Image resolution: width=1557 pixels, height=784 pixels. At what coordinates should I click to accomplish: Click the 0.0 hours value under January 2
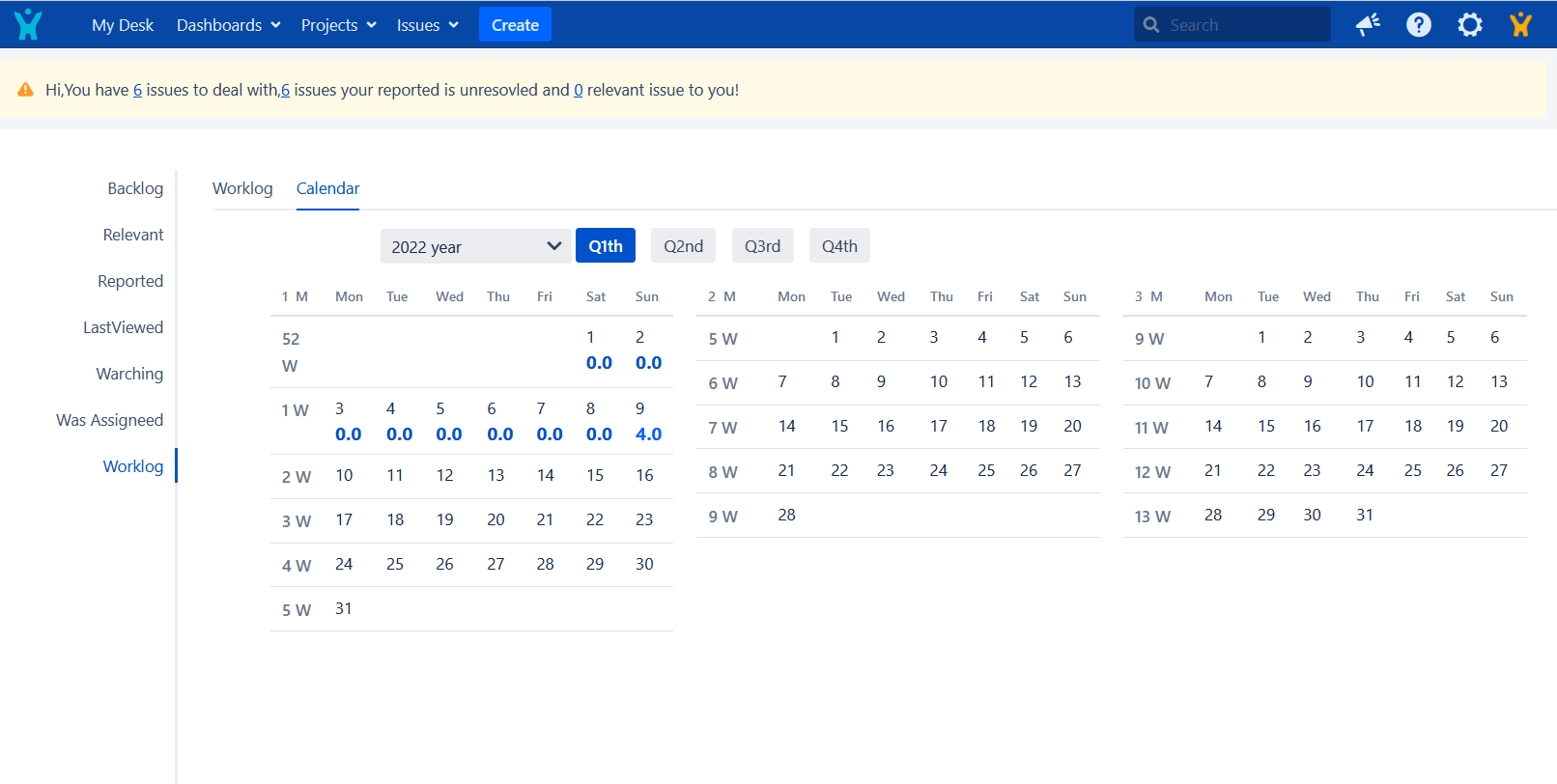pyautogui.click(x=649, y=363)
